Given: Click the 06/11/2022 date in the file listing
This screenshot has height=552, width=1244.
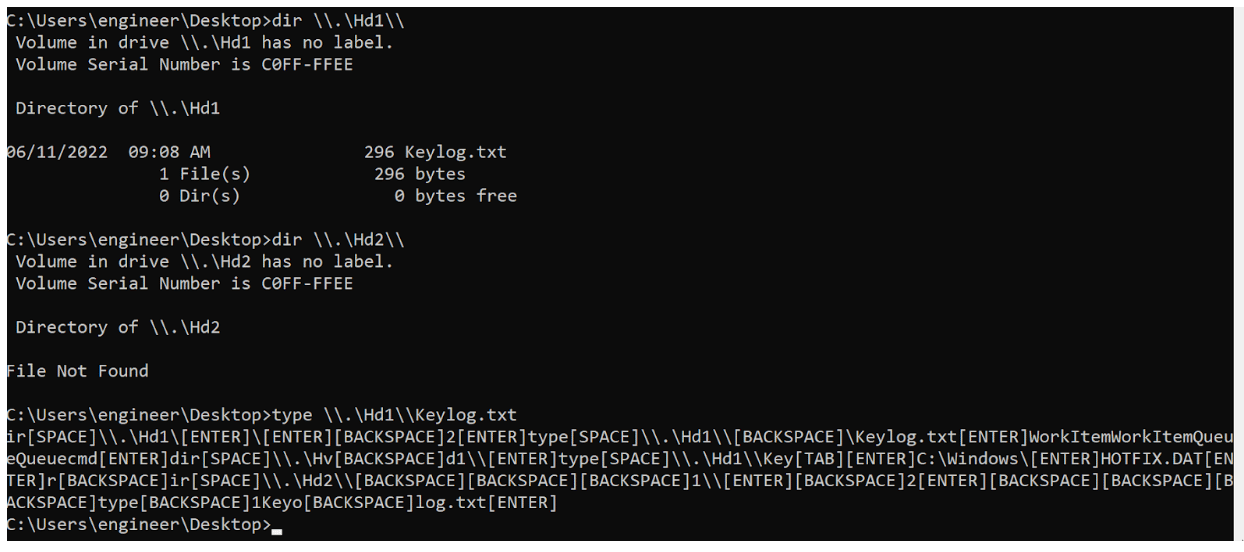Looking at the screenshot, I should tap(56, 152).
